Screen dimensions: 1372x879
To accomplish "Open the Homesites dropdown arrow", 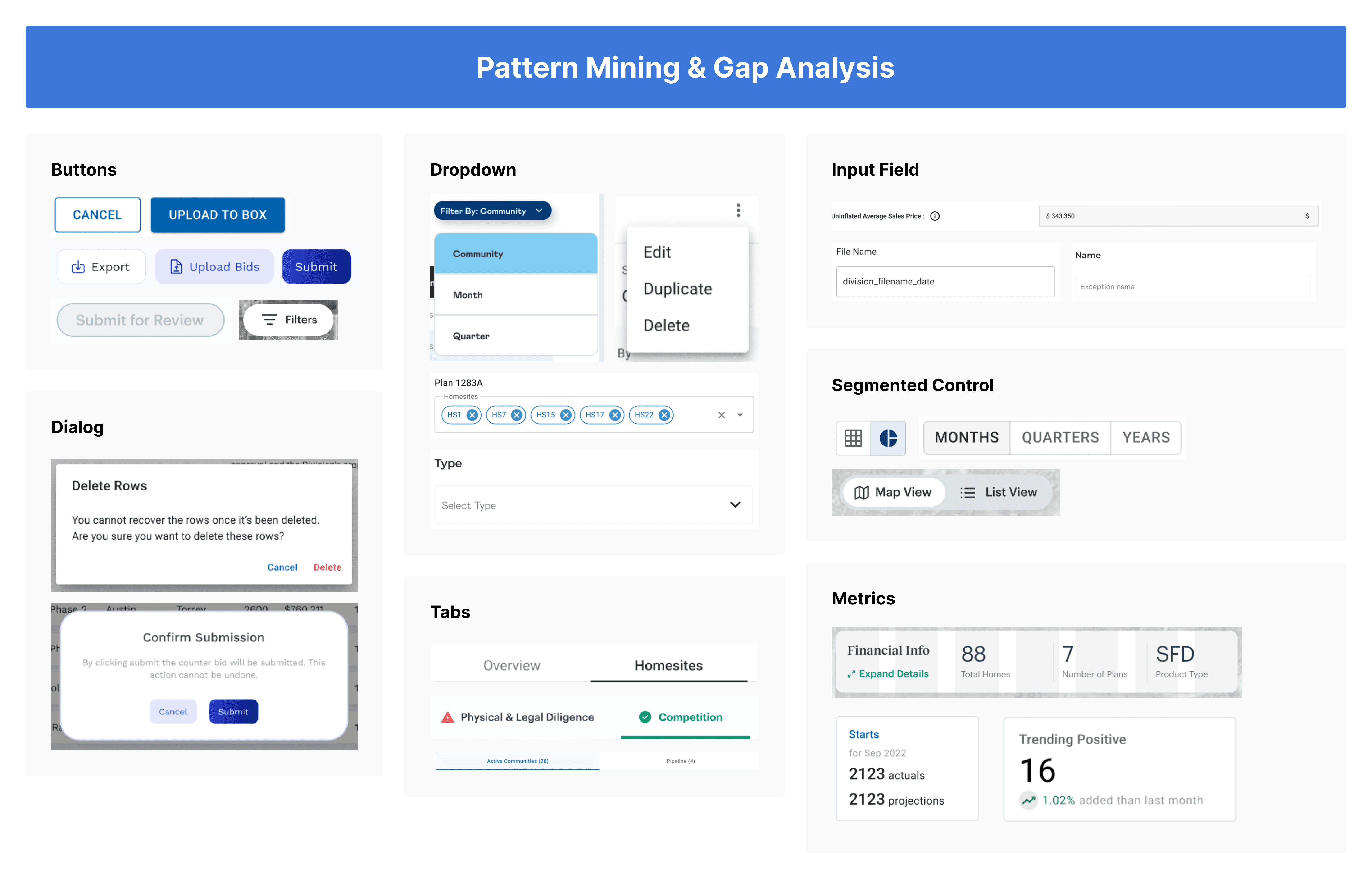I will point(740,415).
